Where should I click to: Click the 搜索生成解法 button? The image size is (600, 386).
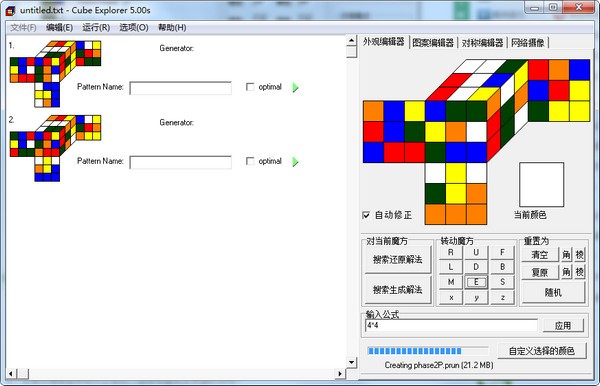pyautogui.click(x=398, y=290)
